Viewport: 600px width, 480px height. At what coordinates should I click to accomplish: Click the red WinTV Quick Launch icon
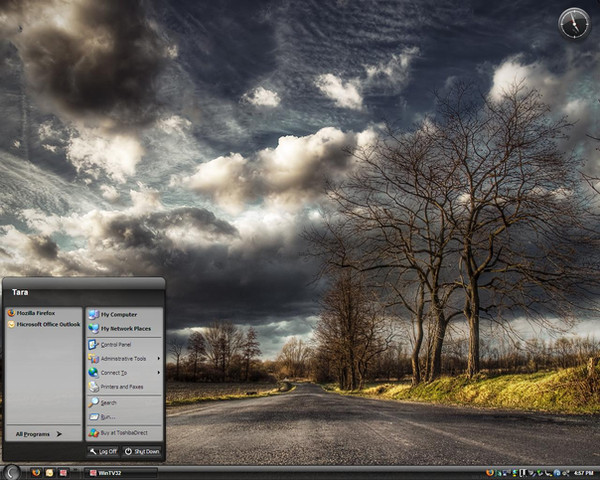63,473
